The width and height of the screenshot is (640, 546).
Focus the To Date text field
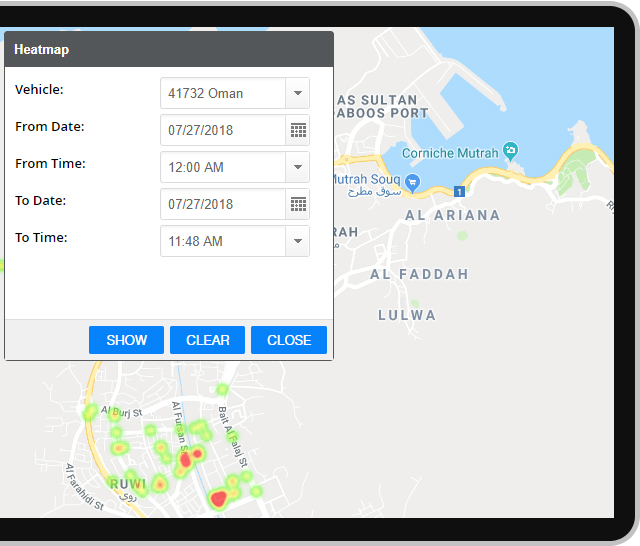tap(223, 204)
